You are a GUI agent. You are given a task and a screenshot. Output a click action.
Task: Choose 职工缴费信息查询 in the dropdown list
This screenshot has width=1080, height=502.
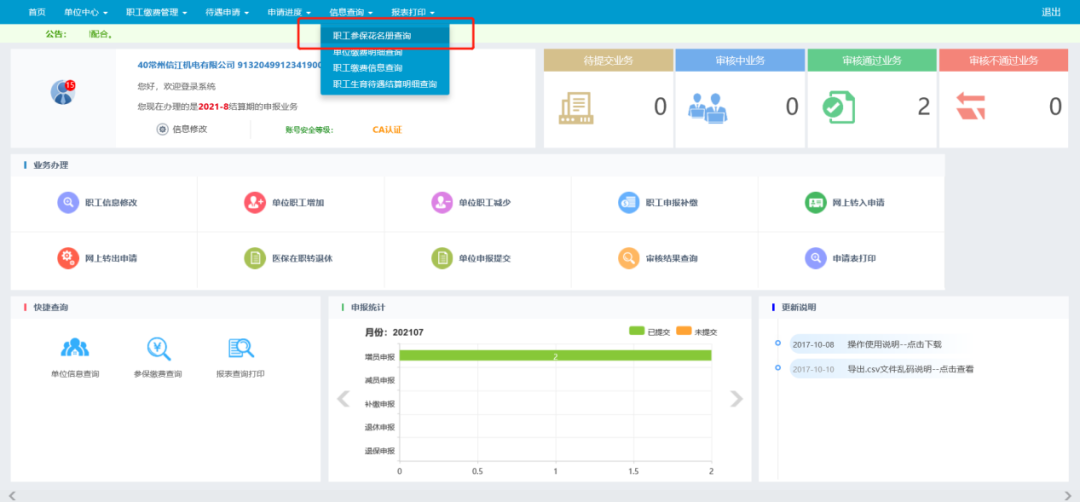click(368, 68)
